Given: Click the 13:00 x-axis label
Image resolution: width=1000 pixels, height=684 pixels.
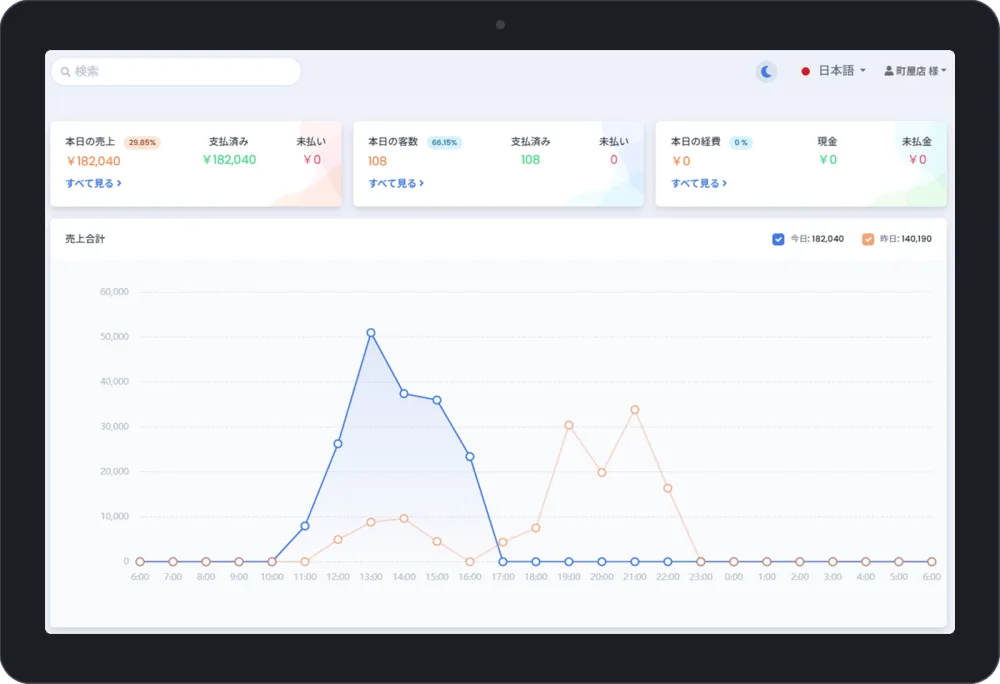Looking at the screenshot, I should 371,577.
